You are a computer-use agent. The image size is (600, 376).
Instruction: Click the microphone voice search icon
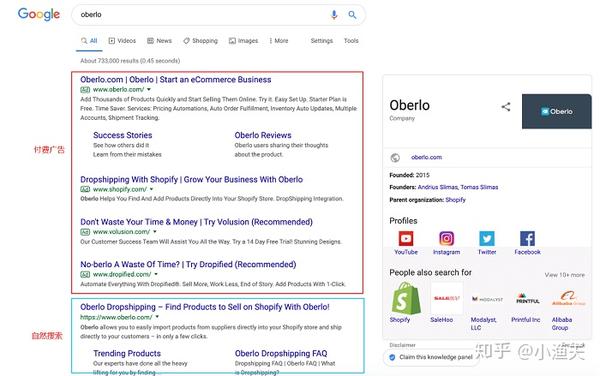pyautogui.click(x=334, y=15)
